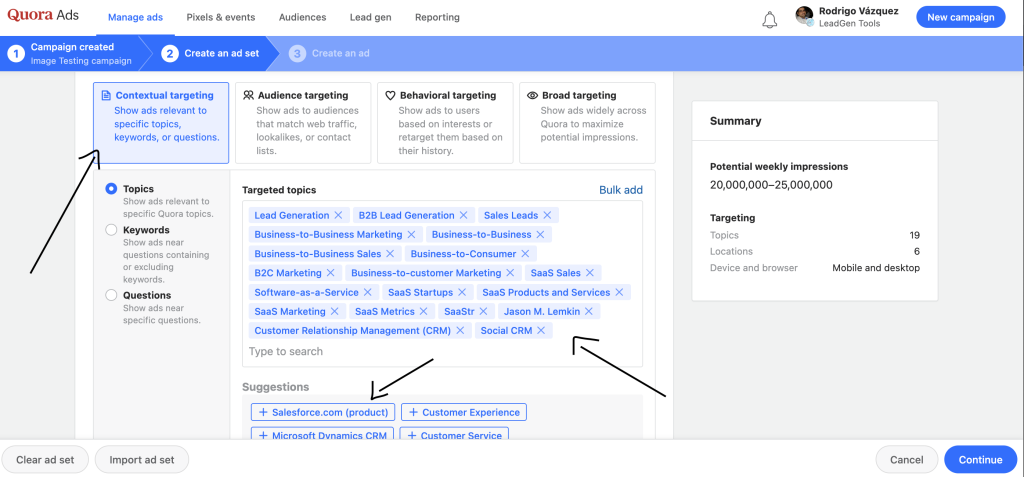Open the Lead gen tab
The height and width of the screenshot is (477, 1024).
370,18
